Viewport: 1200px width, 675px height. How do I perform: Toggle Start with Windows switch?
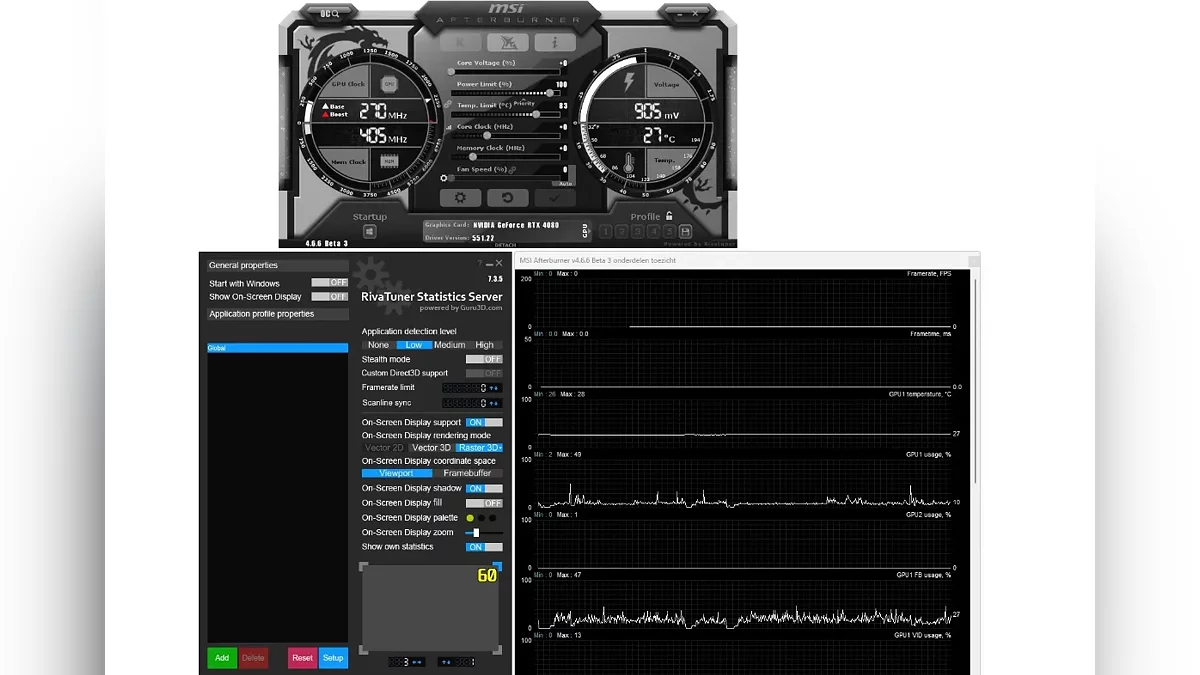[x=329, y=283]
